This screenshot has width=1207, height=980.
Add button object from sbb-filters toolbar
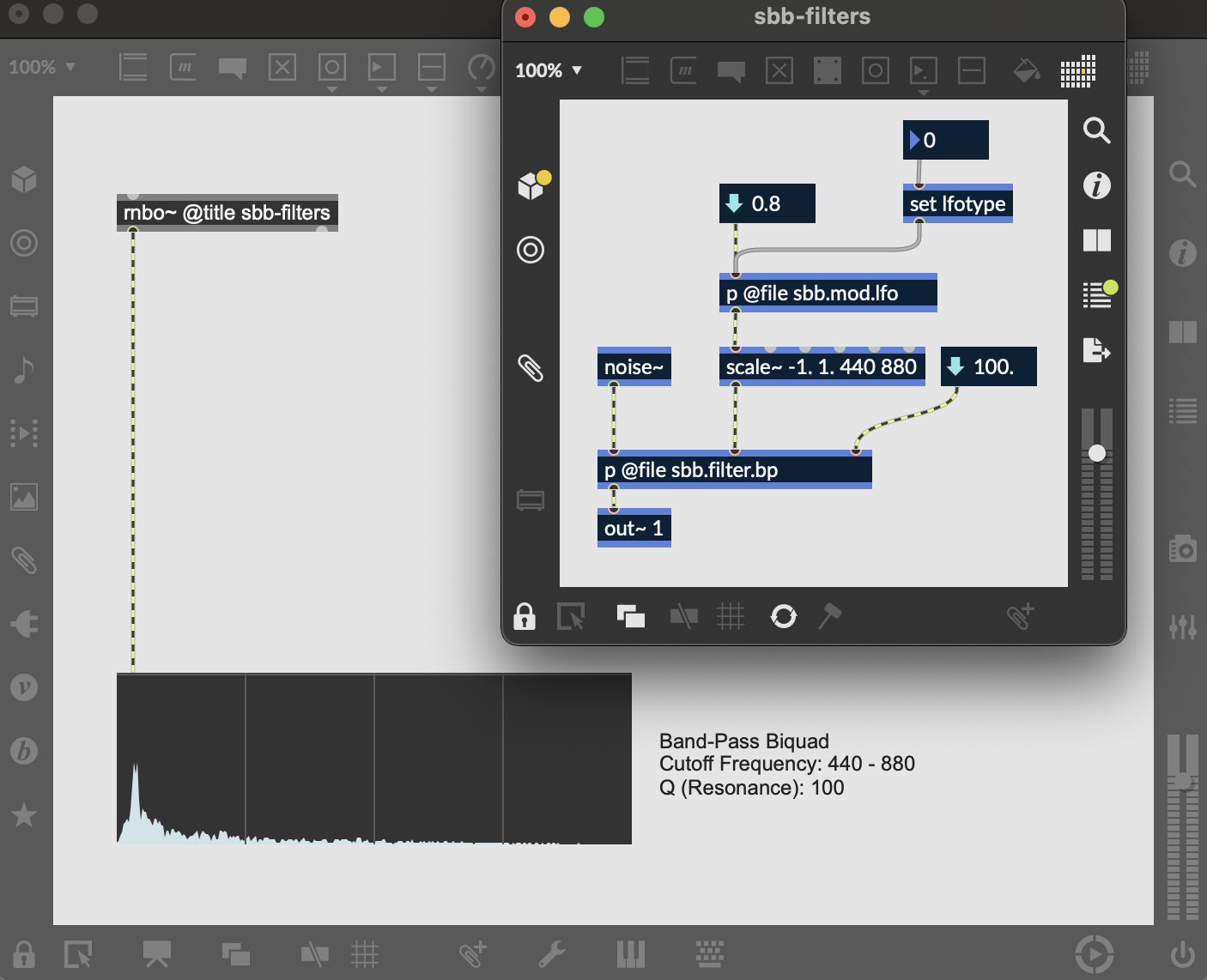(875, 70)
